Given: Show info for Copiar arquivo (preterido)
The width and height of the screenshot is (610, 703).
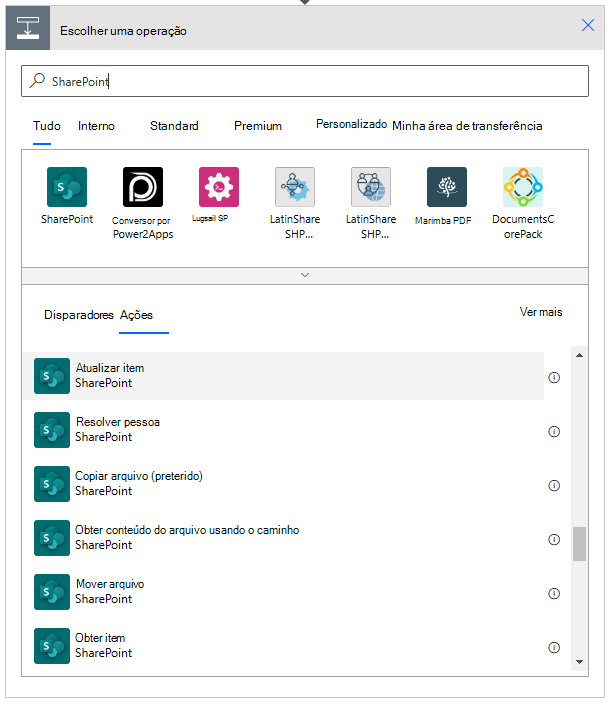Looking at the screenshot, I should point(554,486).
